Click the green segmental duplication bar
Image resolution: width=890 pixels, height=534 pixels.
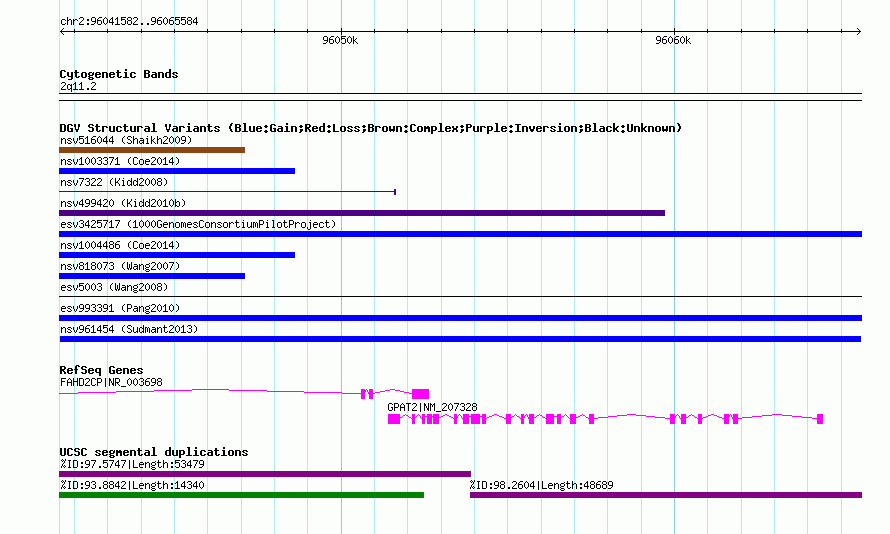pos(241,495)
